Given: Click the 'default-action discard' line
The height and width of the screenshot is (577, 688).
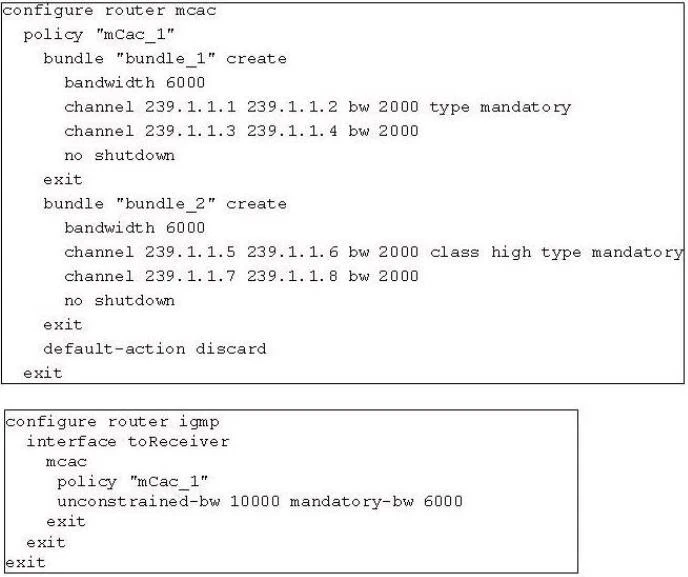Looking at the screenshot, I should 155,349.
